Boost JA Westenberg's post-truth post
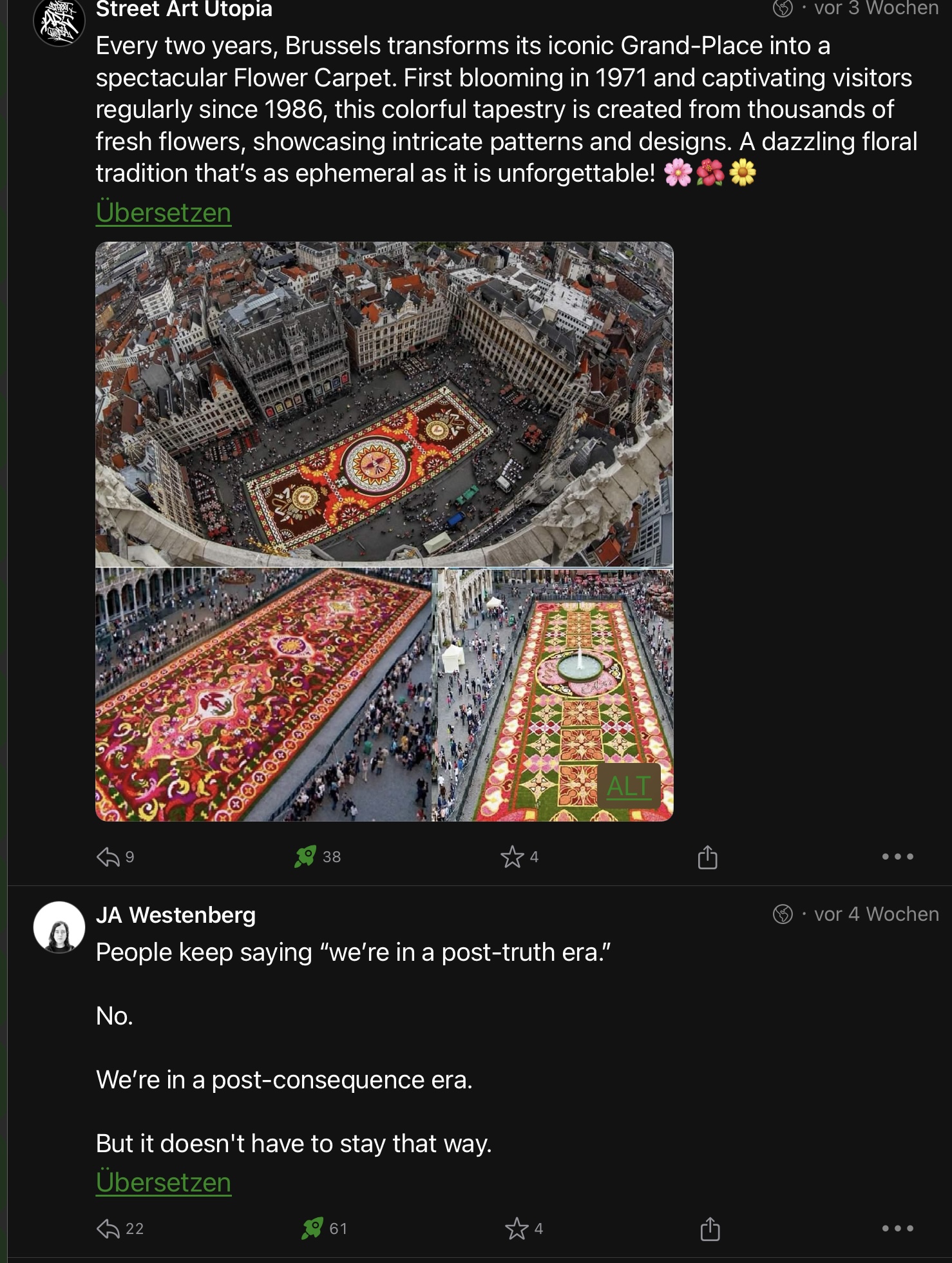This screenshot has height=1263, width=952. pyautogui.click(x=312, y=1228)
